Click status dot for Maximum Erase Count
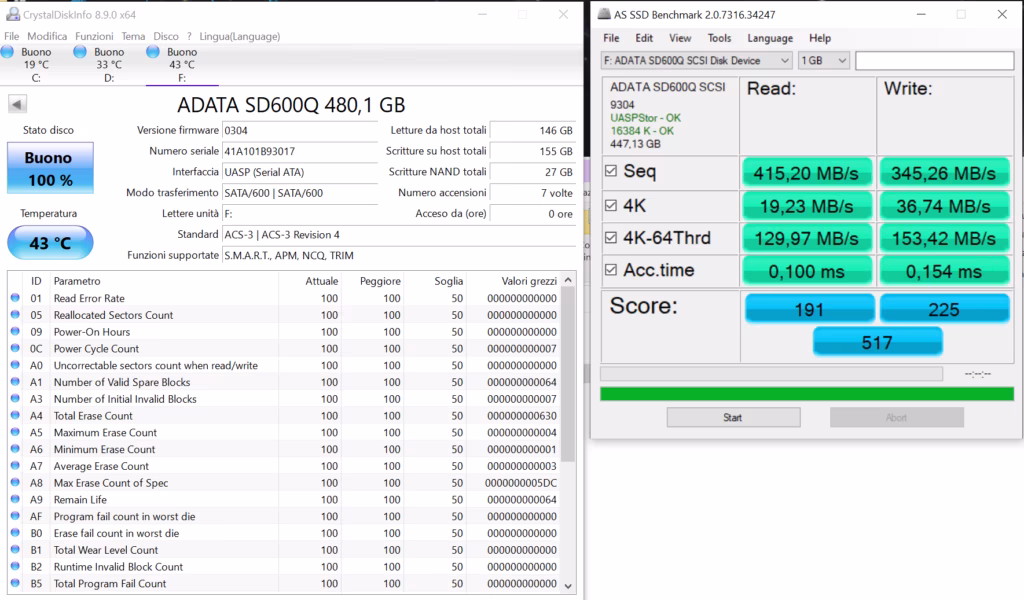The width and height of the screenshot is (1024, 600). [x=15, y=432]
